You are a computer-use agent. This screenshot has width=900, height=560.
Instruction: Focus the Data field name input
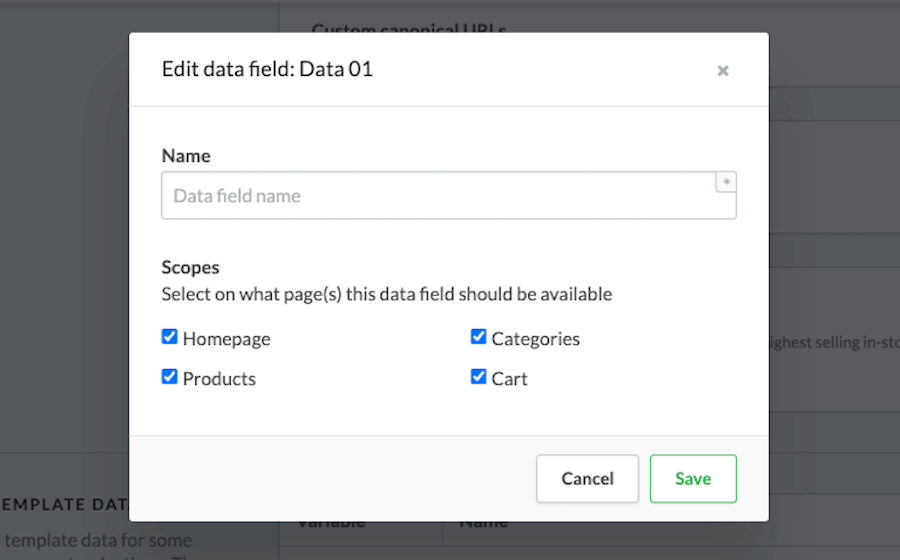pyautogui.click(x=438, y=196)
